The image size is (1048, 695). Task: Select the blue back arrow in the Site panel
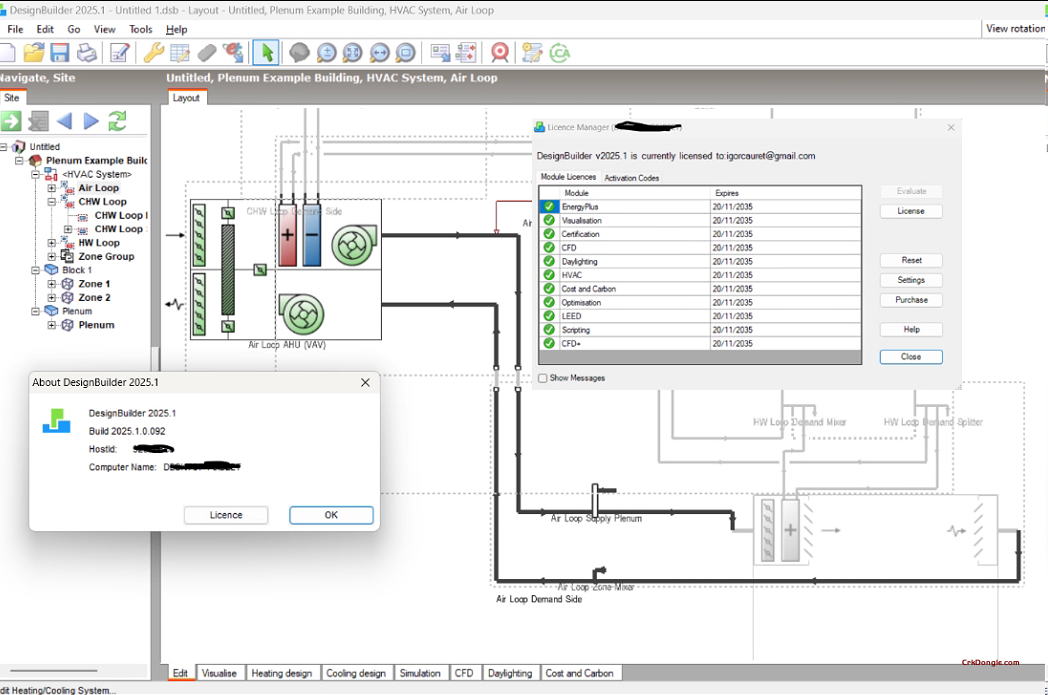click(x=67, y=120)
